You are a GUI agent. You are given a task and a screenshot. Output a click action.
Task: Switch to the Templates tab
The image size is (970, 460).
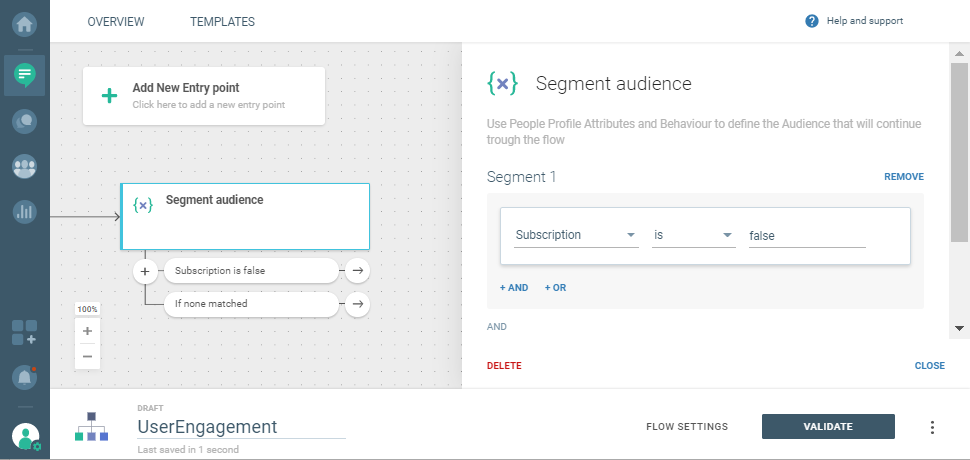tap(222, 21)
